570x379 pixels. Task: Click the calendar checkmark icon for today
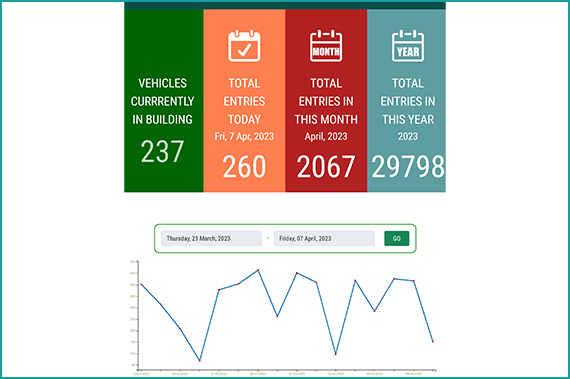point(244,46)
